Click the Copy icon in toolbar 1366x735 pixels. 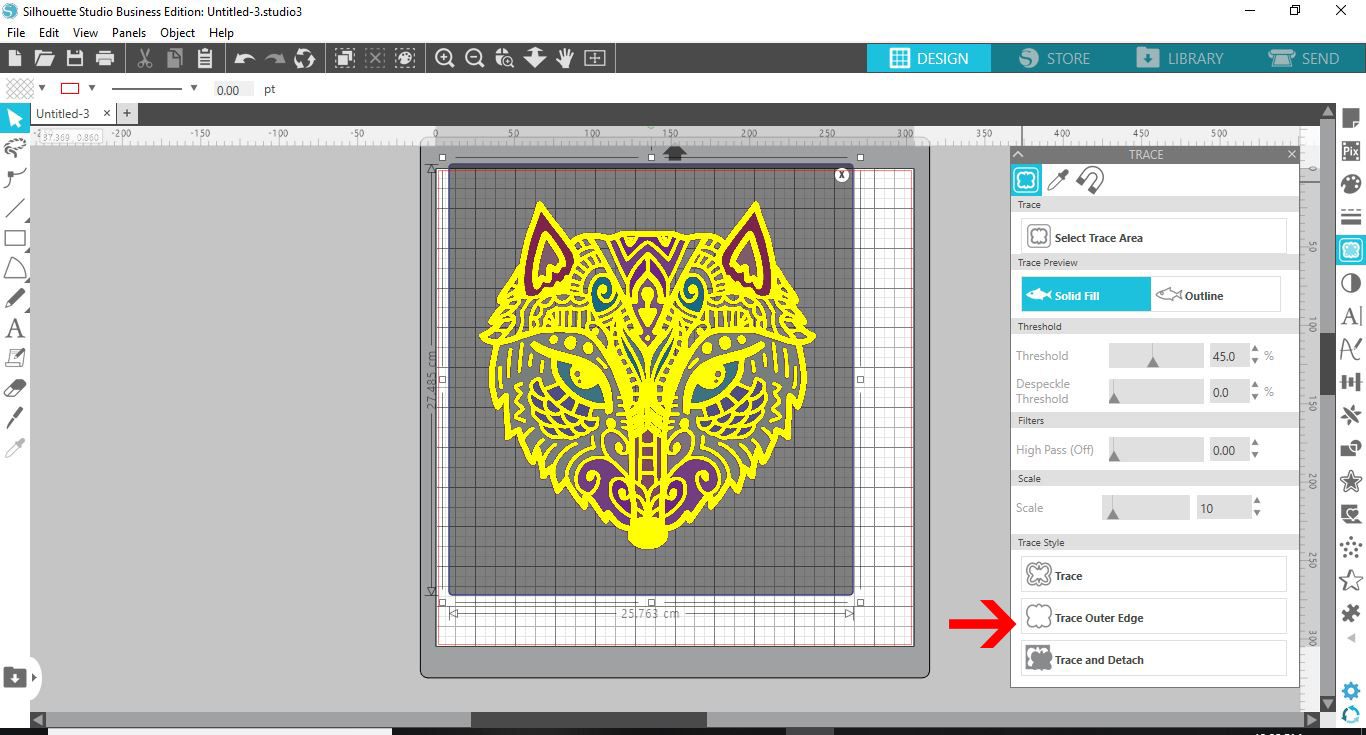(175, 58)
